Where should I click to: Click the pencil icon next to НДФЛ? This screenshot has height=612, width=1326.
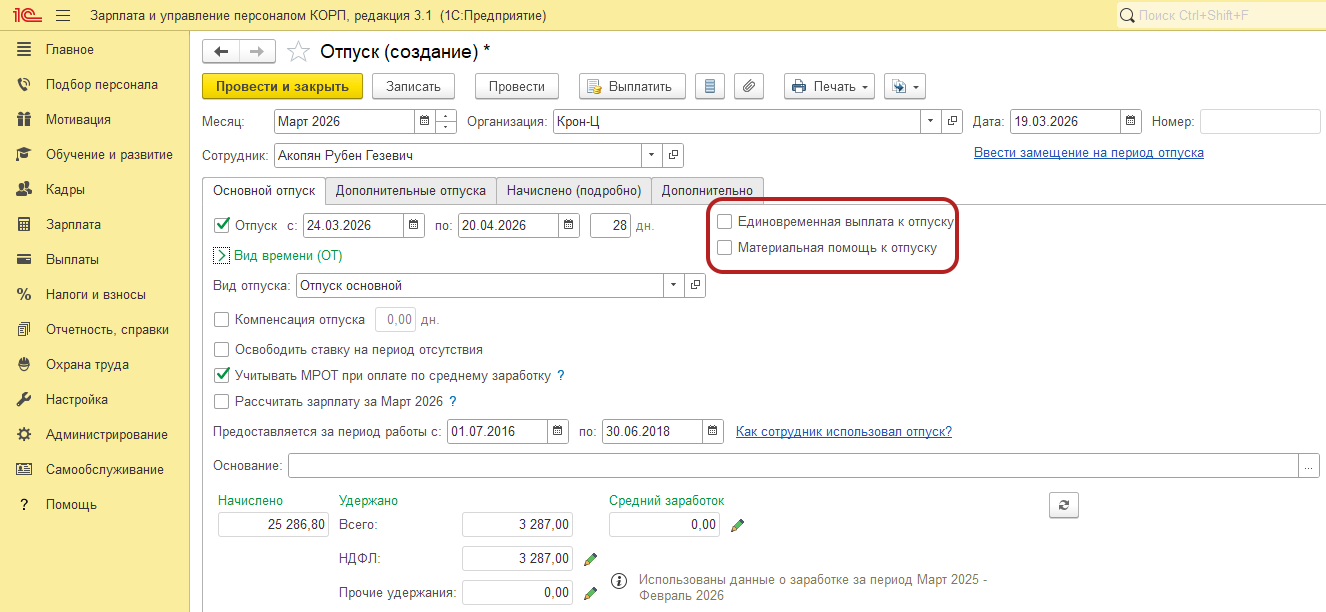click(590, 558)
